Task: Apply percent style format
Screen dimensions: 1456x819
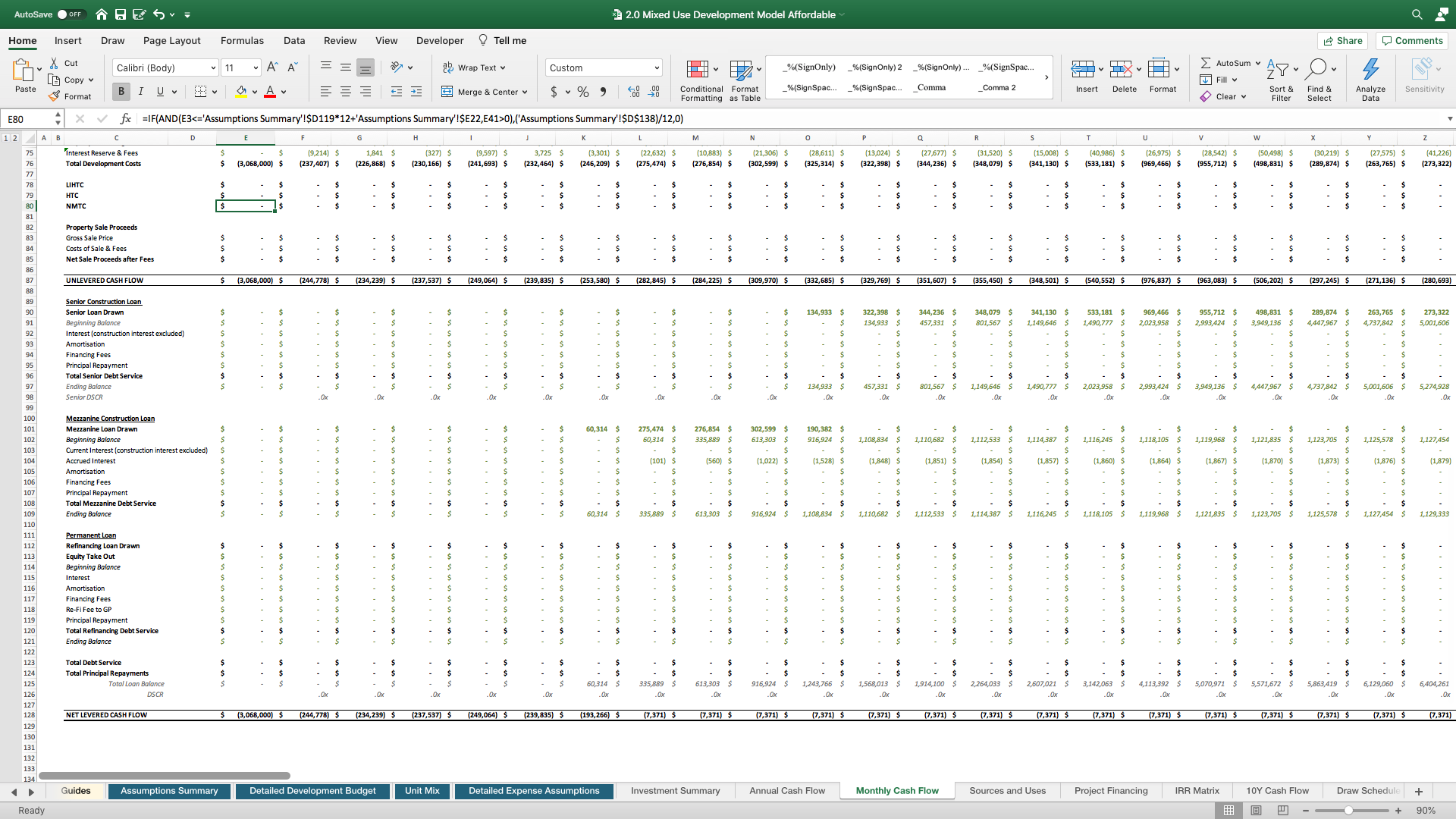Action: point(582,92)
